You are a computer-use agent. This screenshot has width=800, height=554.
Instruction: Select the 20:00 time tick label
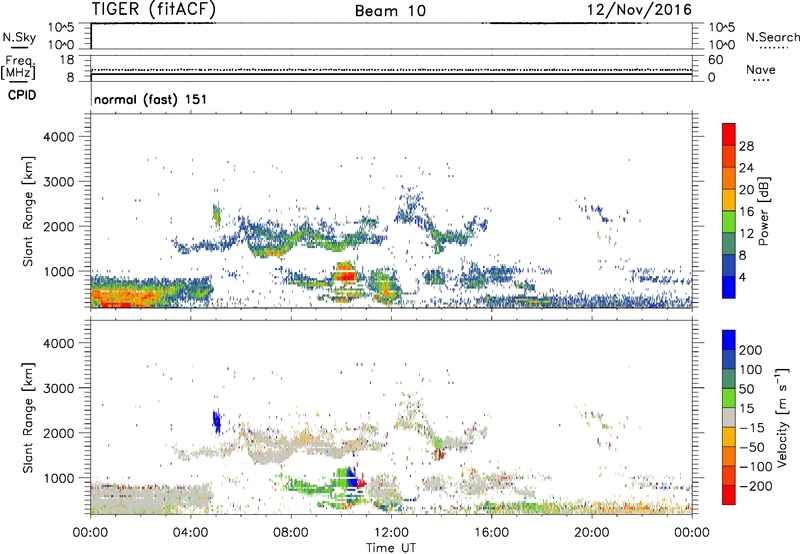[x=592, y=533]
